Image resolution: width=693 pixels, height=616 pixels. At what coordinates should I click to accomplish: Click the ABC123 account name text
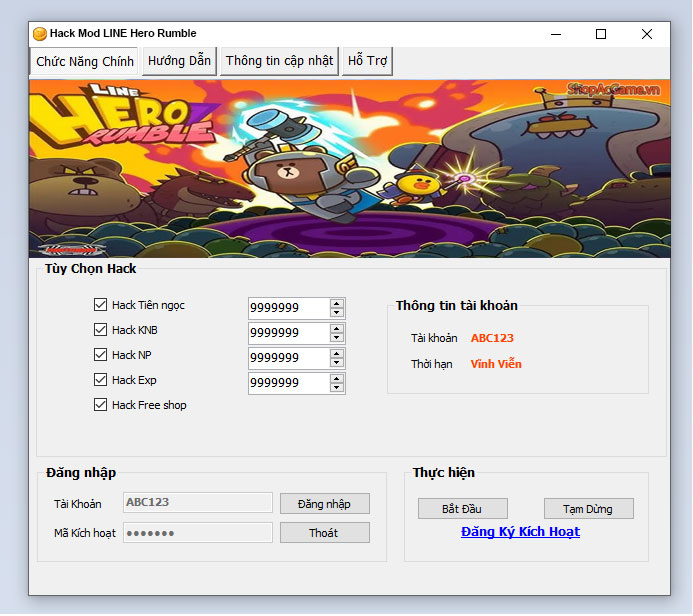[492, 338]
